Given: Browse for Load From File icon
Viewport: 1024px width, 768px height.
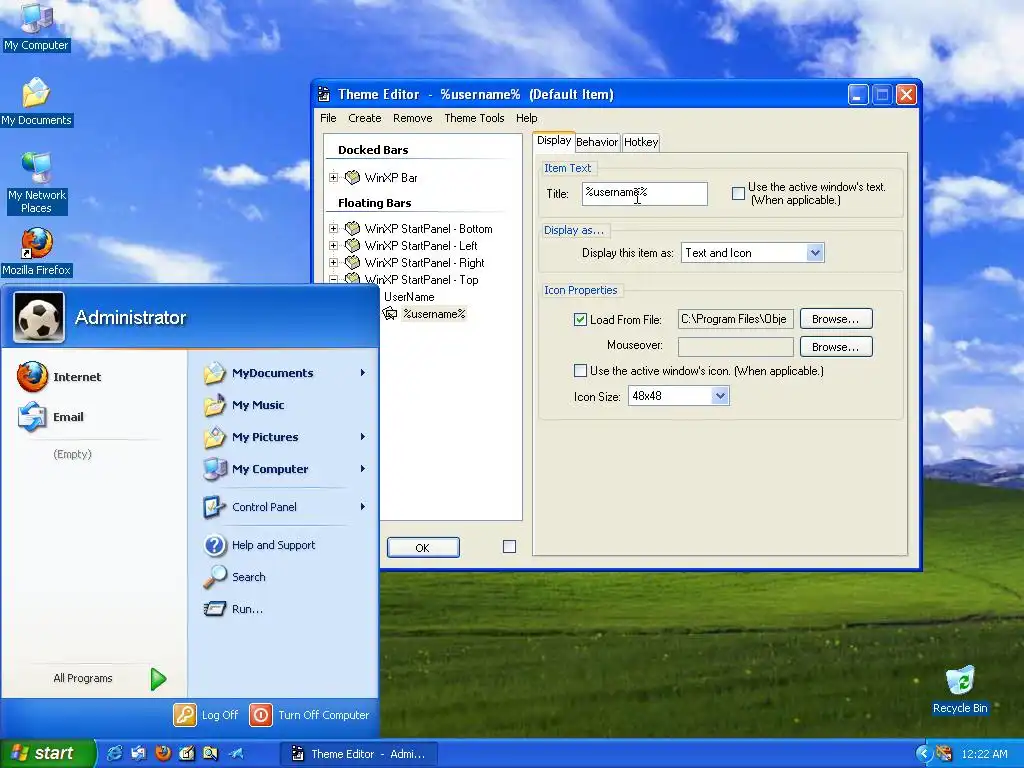Looking at the screenshot, I should [836, 319].
